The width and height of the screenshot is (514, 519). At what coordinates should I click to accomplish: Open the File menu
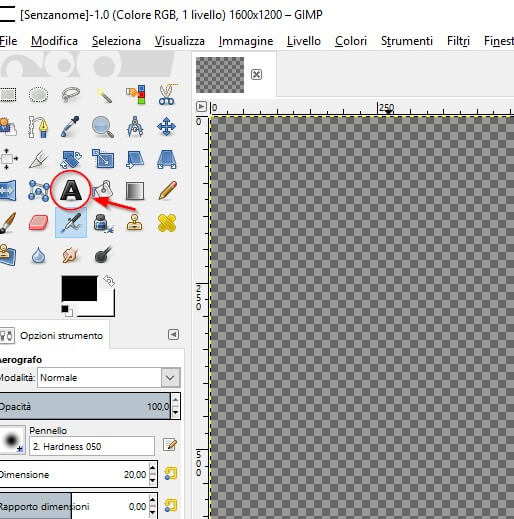tap(8, 41)
